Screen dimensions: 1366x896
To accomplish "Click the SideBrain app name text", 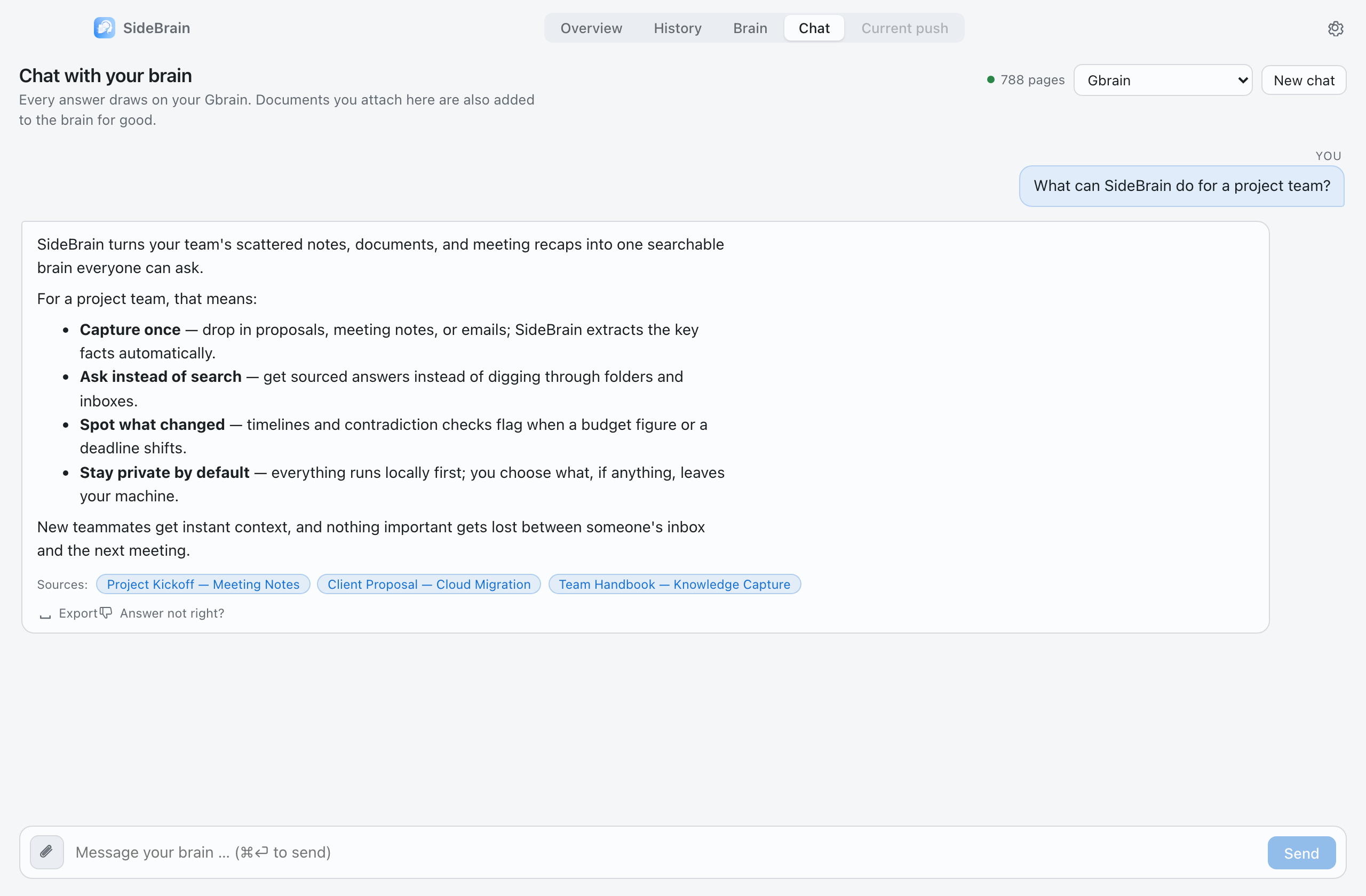I will click(156, 28).
